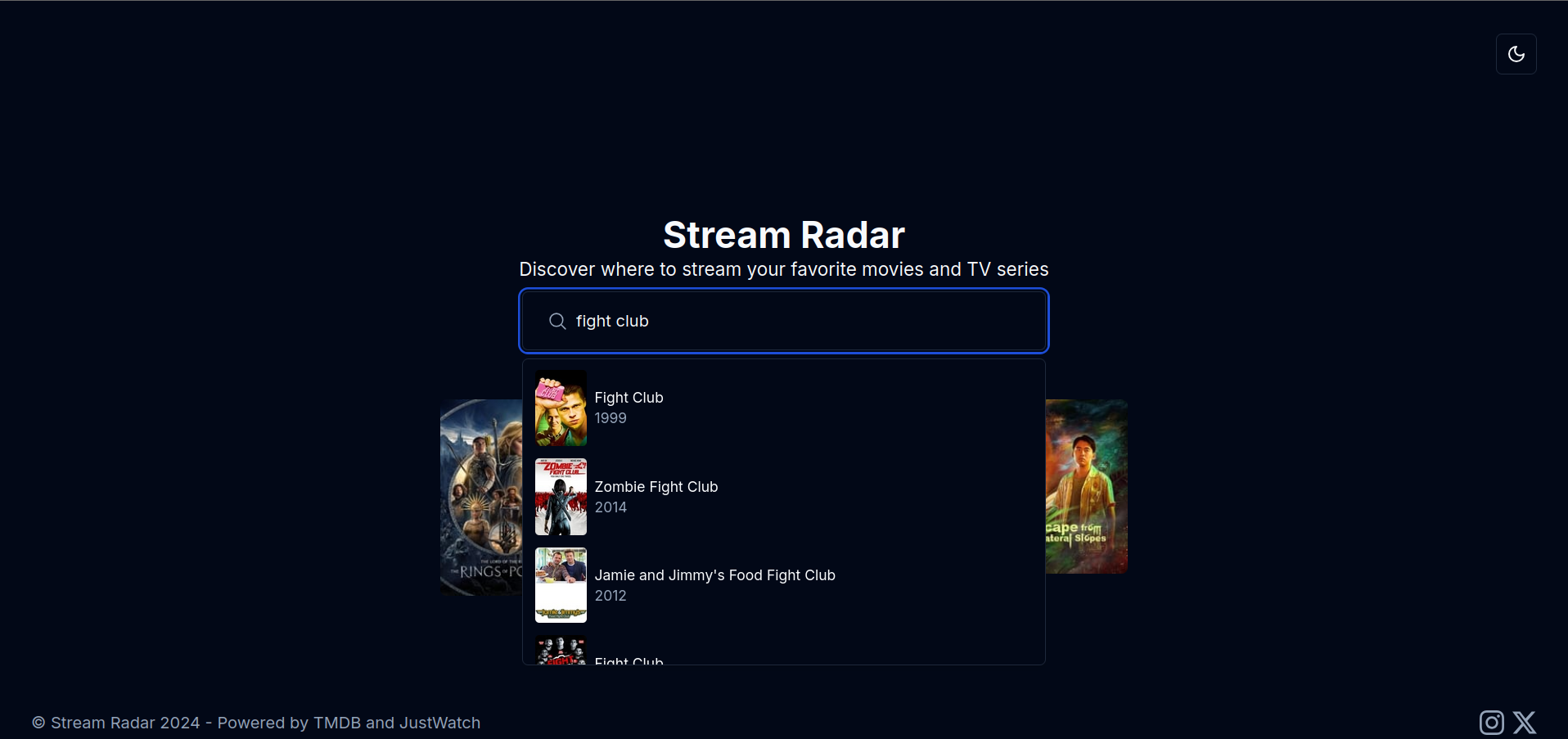Click the search magnifier icon
The width and height of the screenshot is (1568, 739).
coord(557,321)
